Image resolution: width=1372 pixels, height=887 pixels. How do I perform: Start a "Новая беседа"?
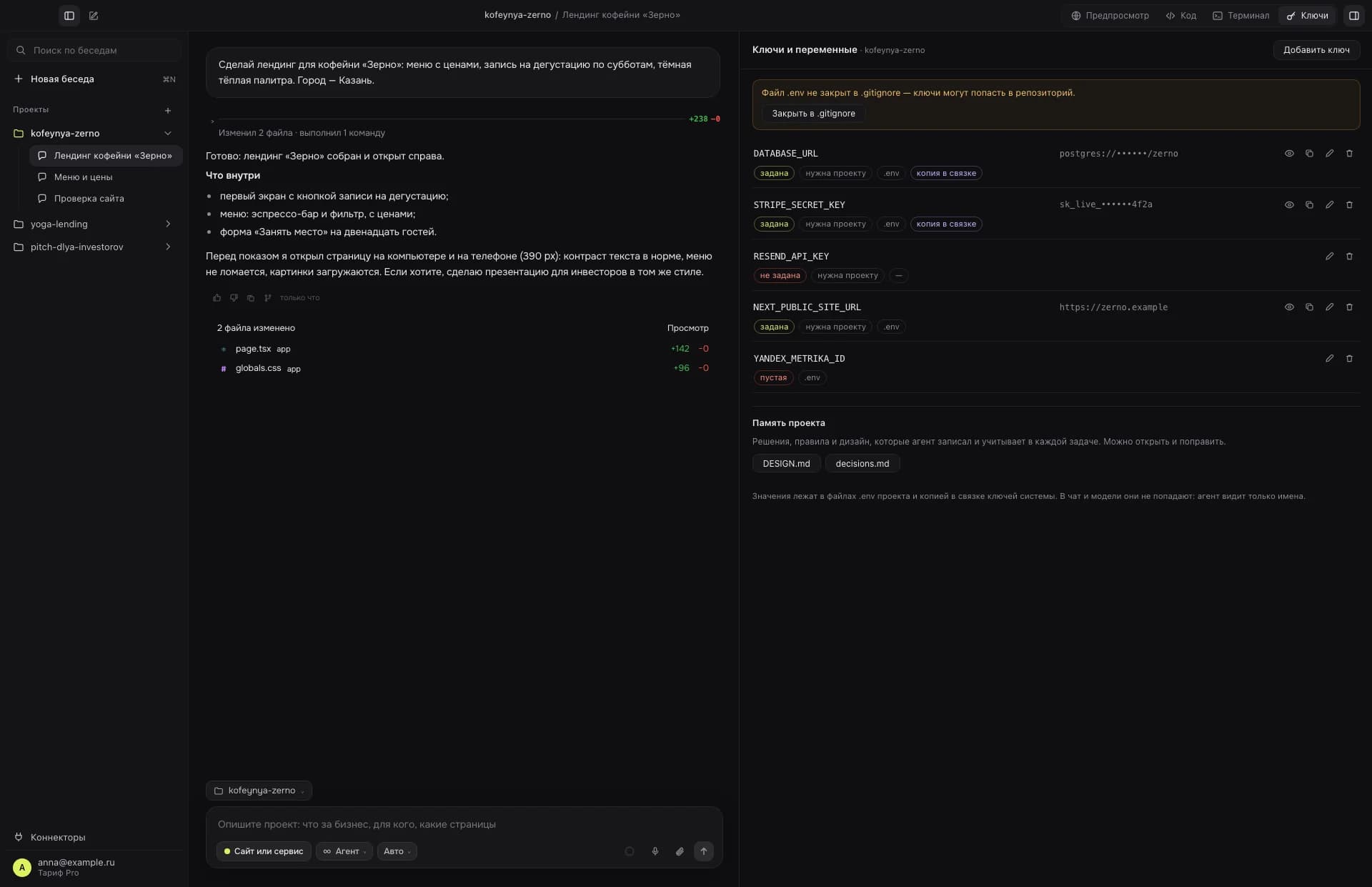(x=94, y=79)
